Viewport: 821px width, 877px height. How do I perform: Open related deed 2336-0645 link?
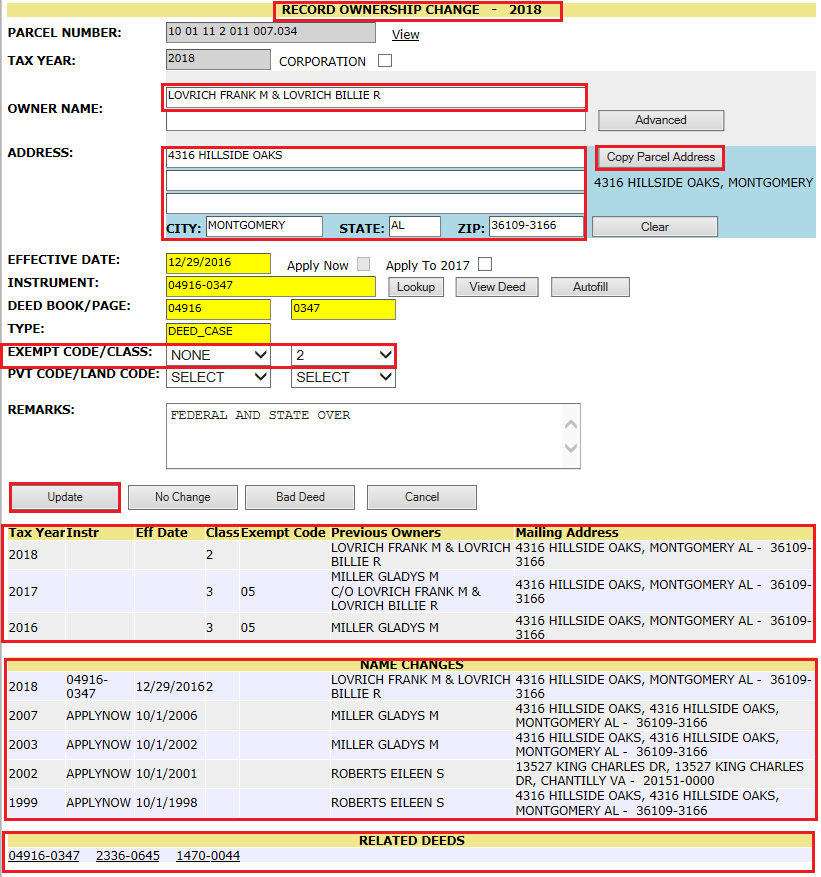click(128, 856)
